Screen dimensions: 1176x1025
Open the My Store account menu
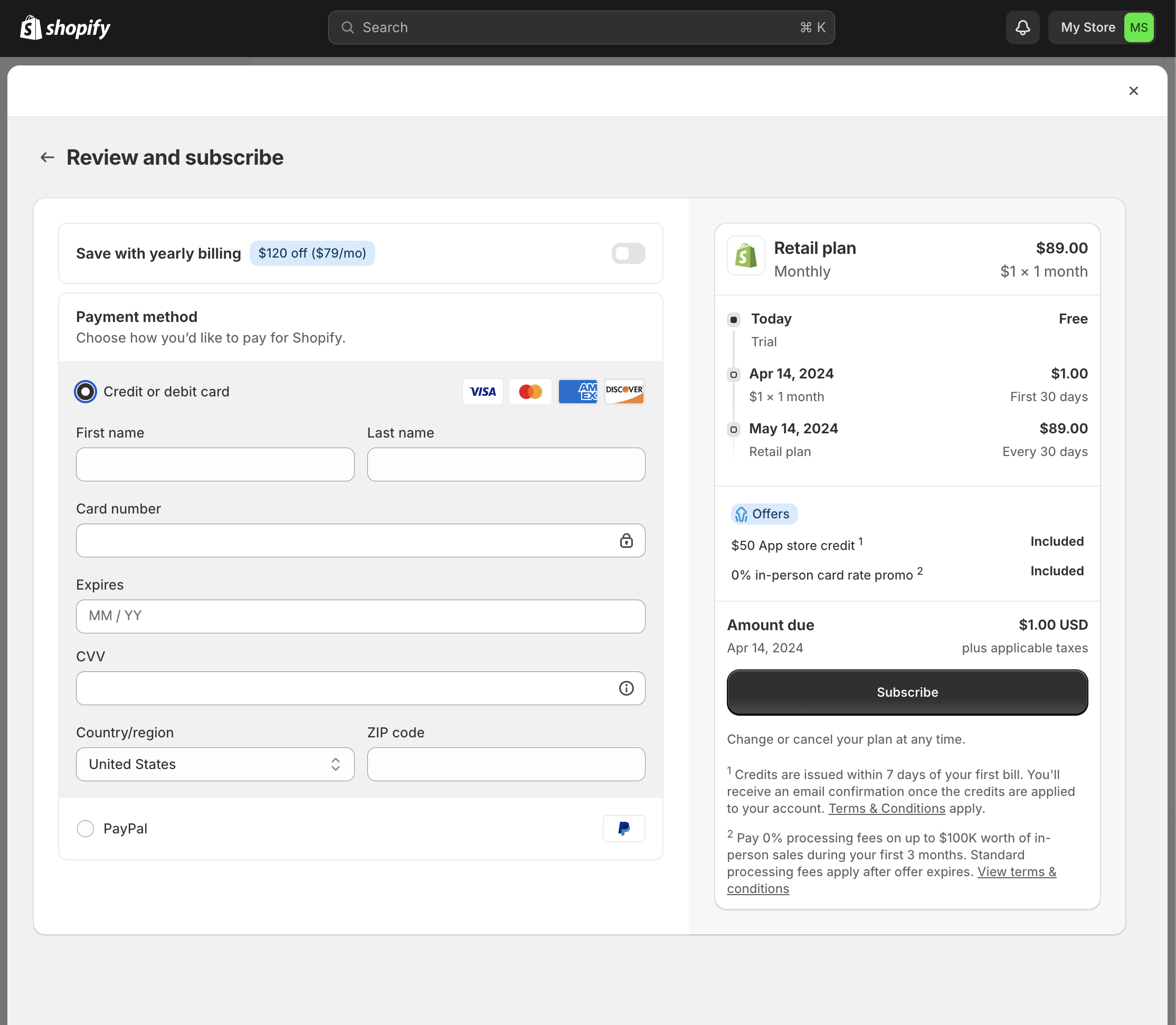click(1088, 27)
